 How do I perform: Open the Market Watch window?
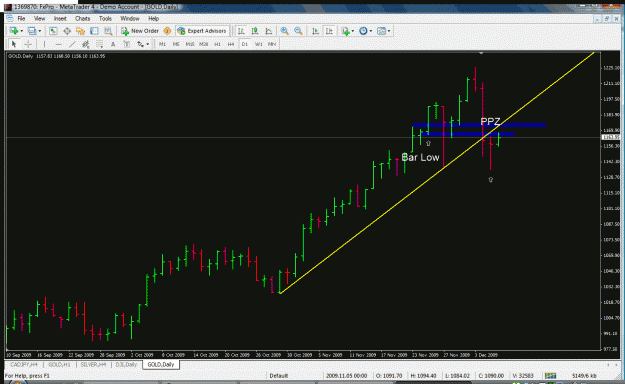pyautogui.click(x=53, y=31)
